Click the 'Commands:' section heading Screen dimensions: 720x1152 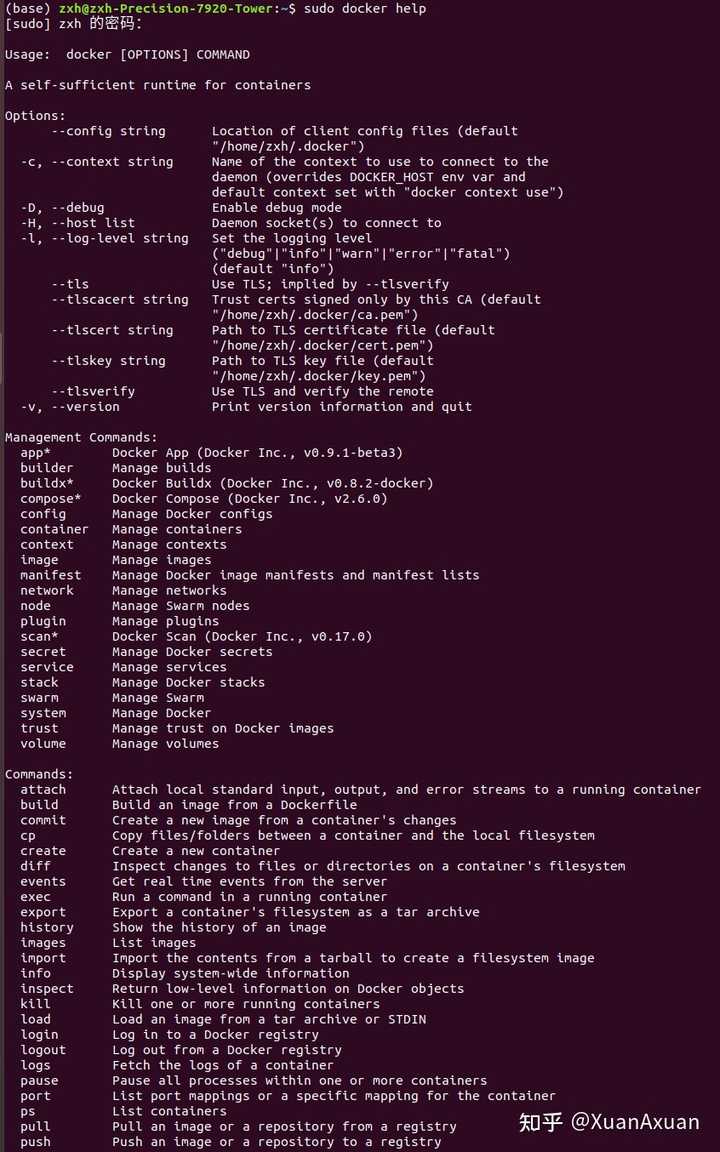[x=39, y=774]
